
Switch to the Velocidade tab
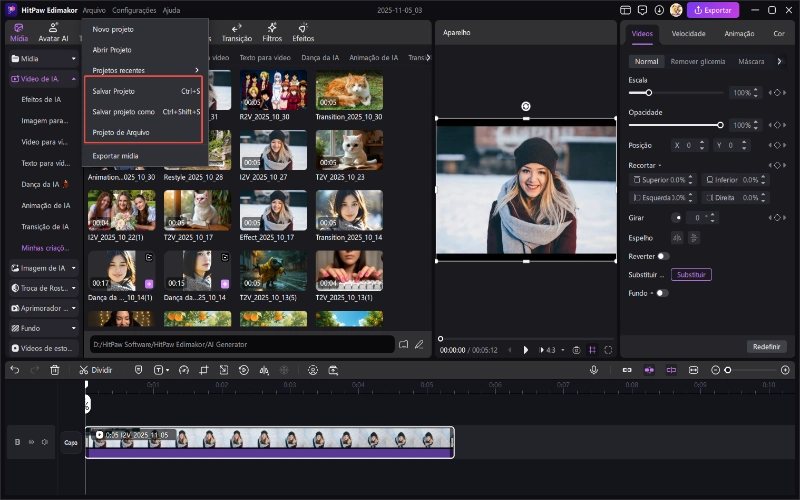688,34
